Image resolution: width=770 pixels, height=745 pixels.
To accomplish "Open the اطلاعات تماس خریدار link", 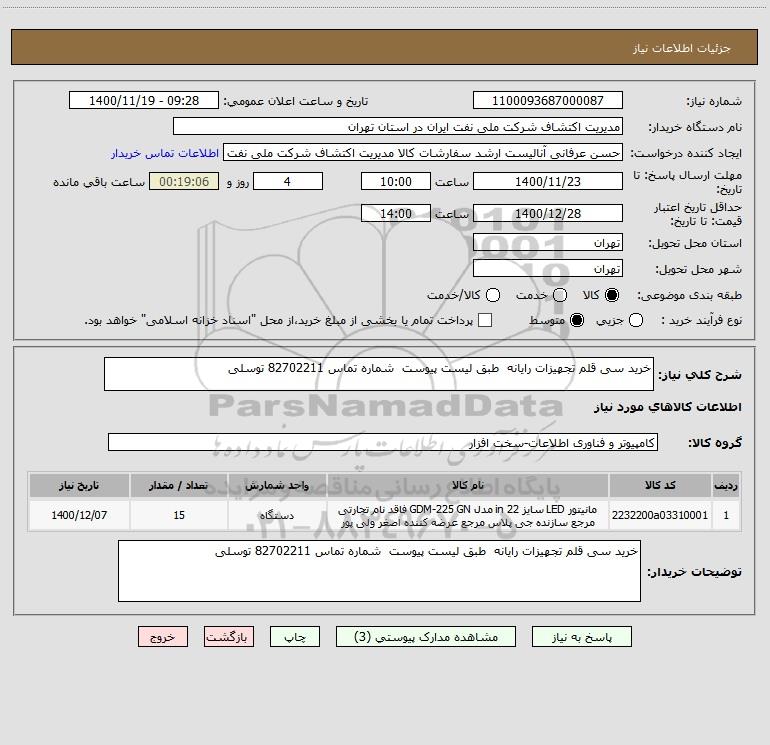I will point(165,153).
